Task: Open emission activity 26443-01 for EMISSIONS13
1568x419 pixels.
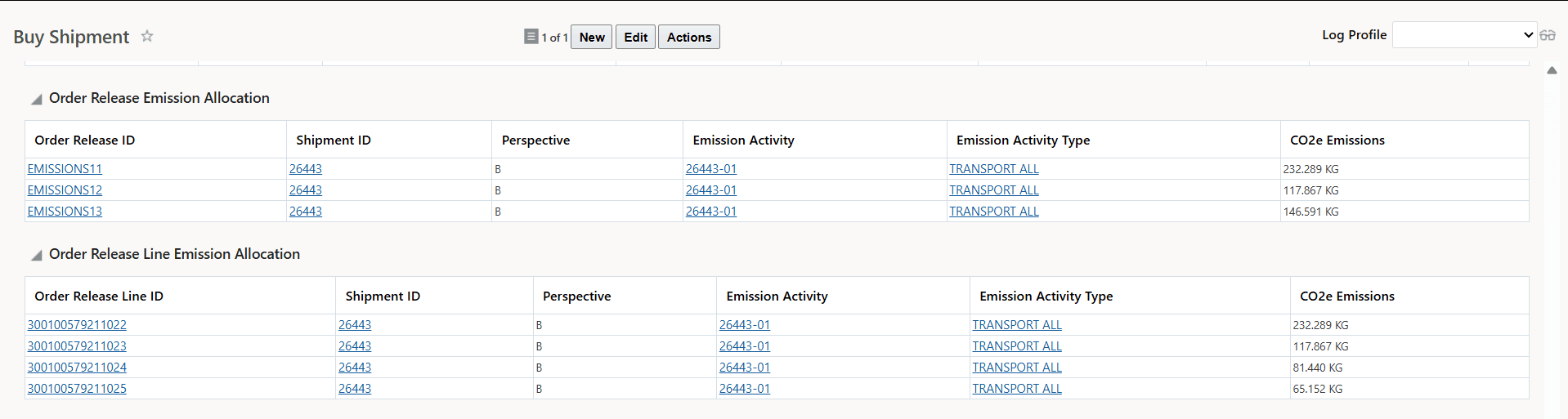Action: (711, 212)
